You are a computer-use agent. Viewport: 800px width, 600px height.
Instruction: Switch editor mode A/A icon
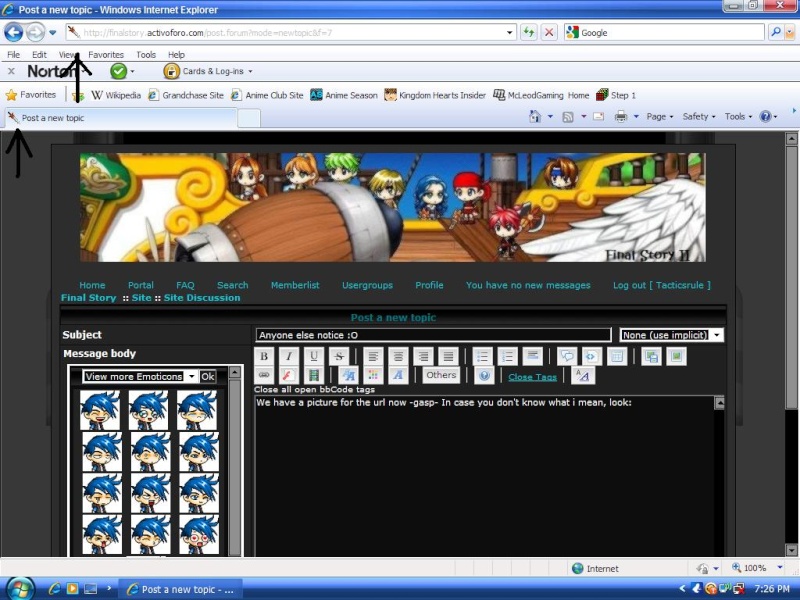click(x=582, y=376)
